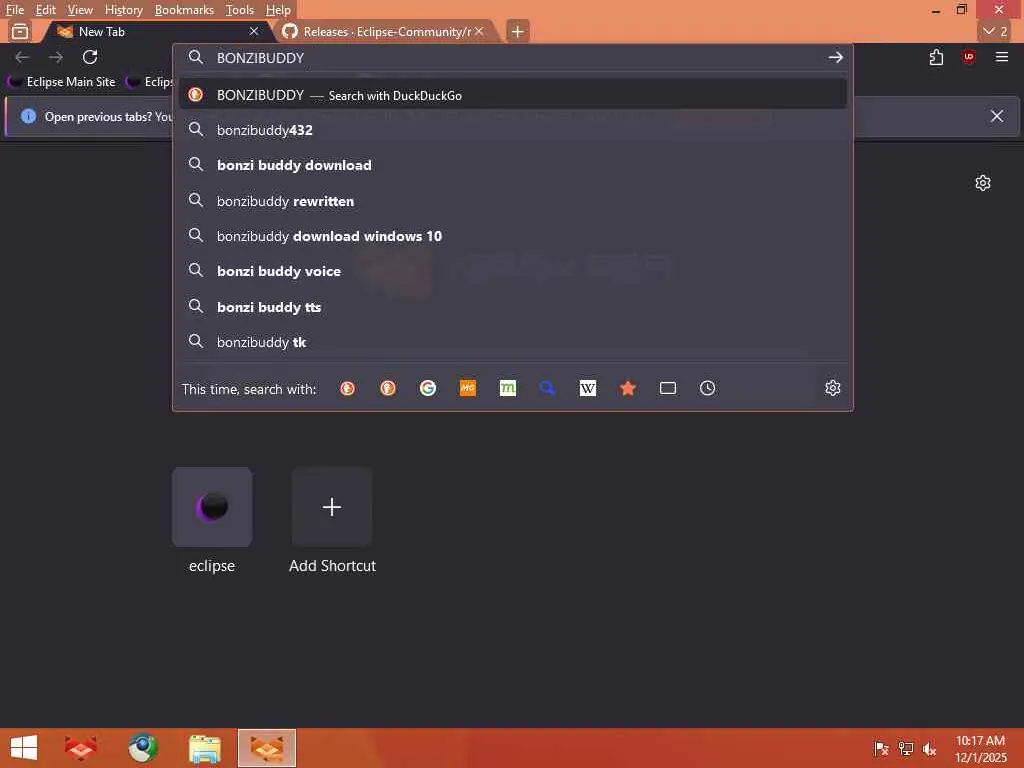Select suggestion bonzi buddy tts
This screenshot has width=1024, height=768.
[513, 307]
